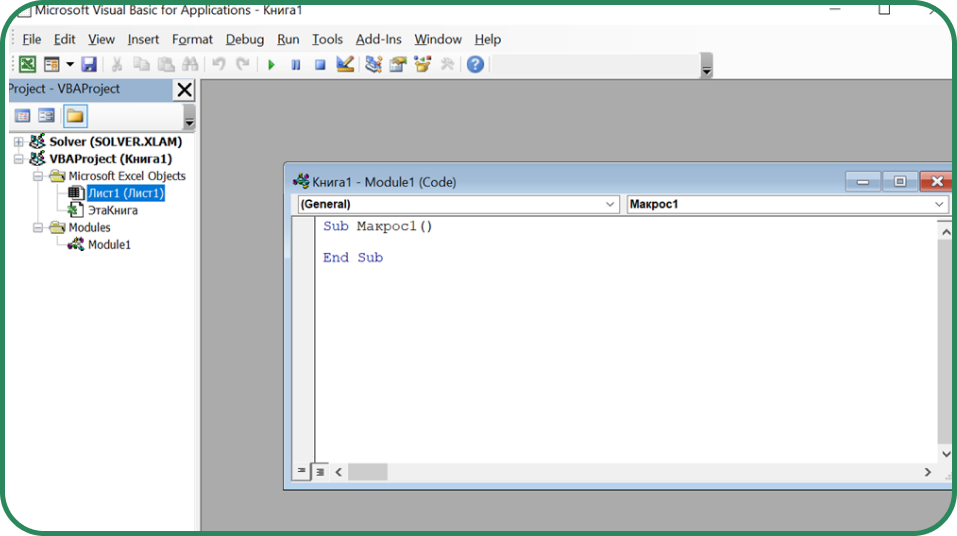Viewport: 957px width, 536px height.
Task: Expand the Solver (SOLVER.XLAM) project node
Action: 19,142
